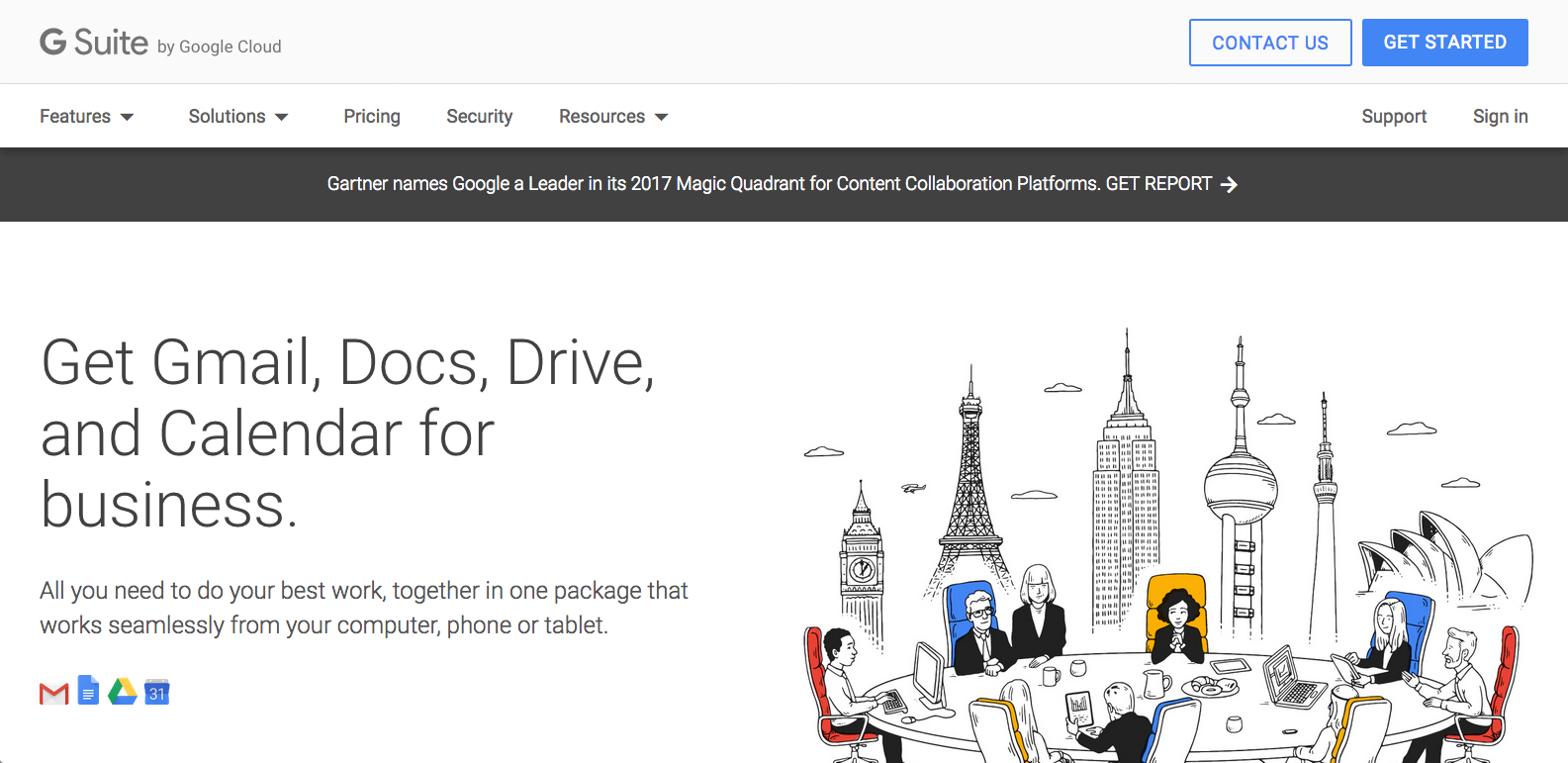Image resolution: width=1568 pixels, height=763 pixels.
Task: Open the Solutions menu
Action: (x=238, y=117)
